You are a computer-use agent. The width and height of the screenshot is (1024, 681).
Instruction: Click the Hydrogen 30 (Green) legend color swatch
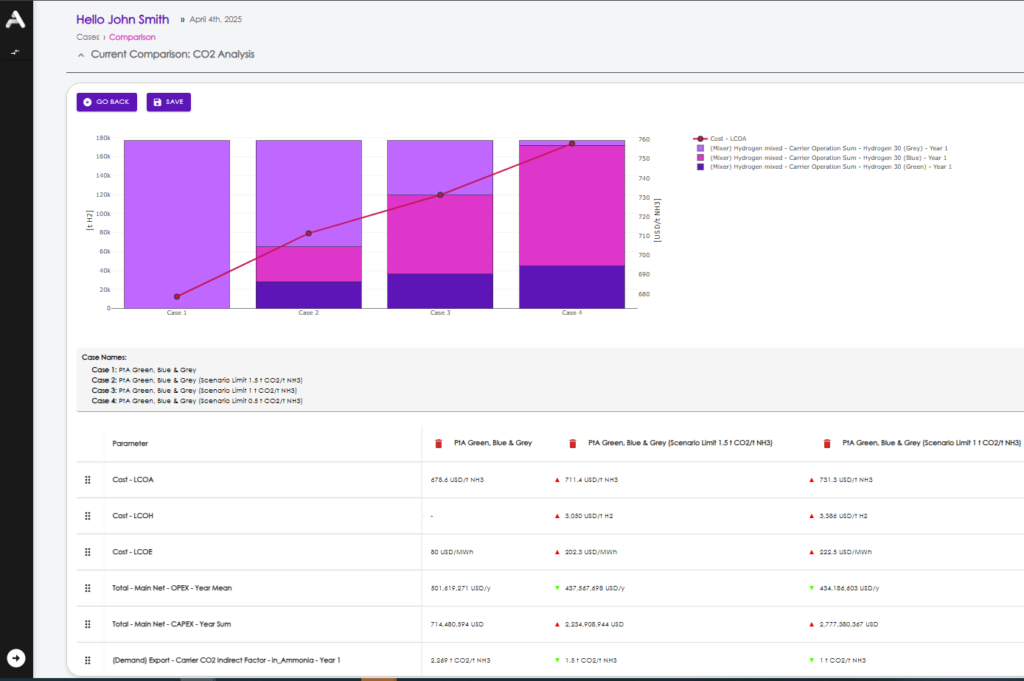click(700, 166)
